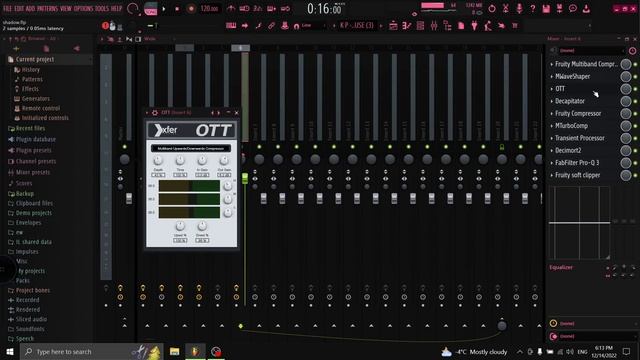Save project with the floppy disk icon
The width and height of the screenshot is (640, 360).
(546, 8)
